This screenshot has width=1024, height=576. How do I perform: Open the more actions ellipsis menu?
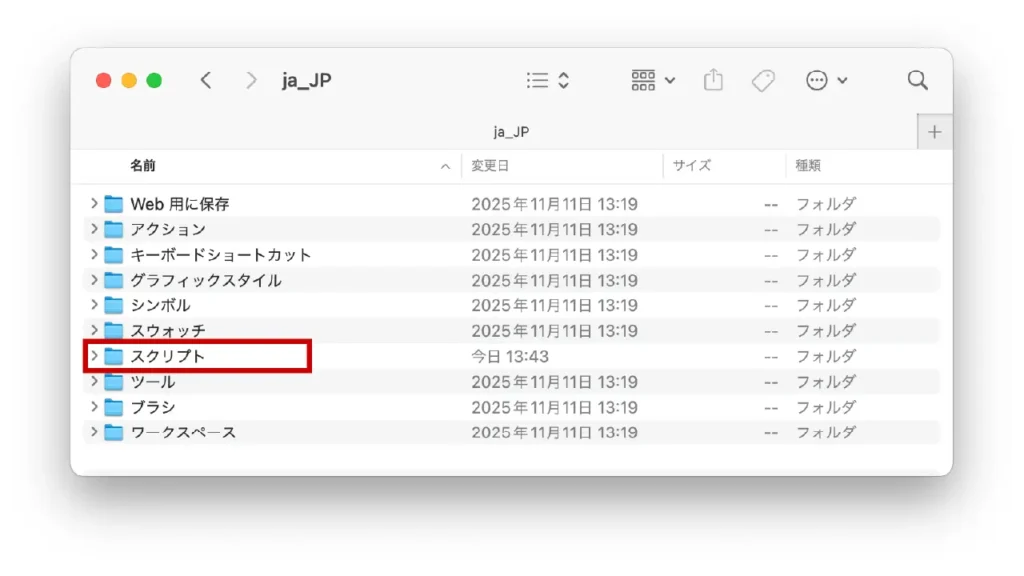(826, 81)
